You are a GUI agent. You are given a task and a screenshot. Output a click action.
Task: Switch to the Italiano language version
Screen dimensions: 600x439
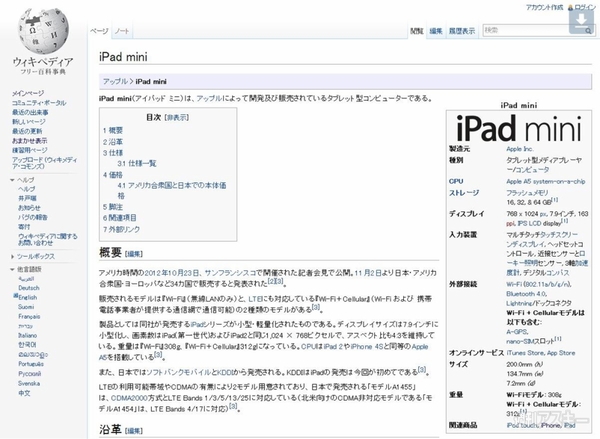(x=28, y=335)
